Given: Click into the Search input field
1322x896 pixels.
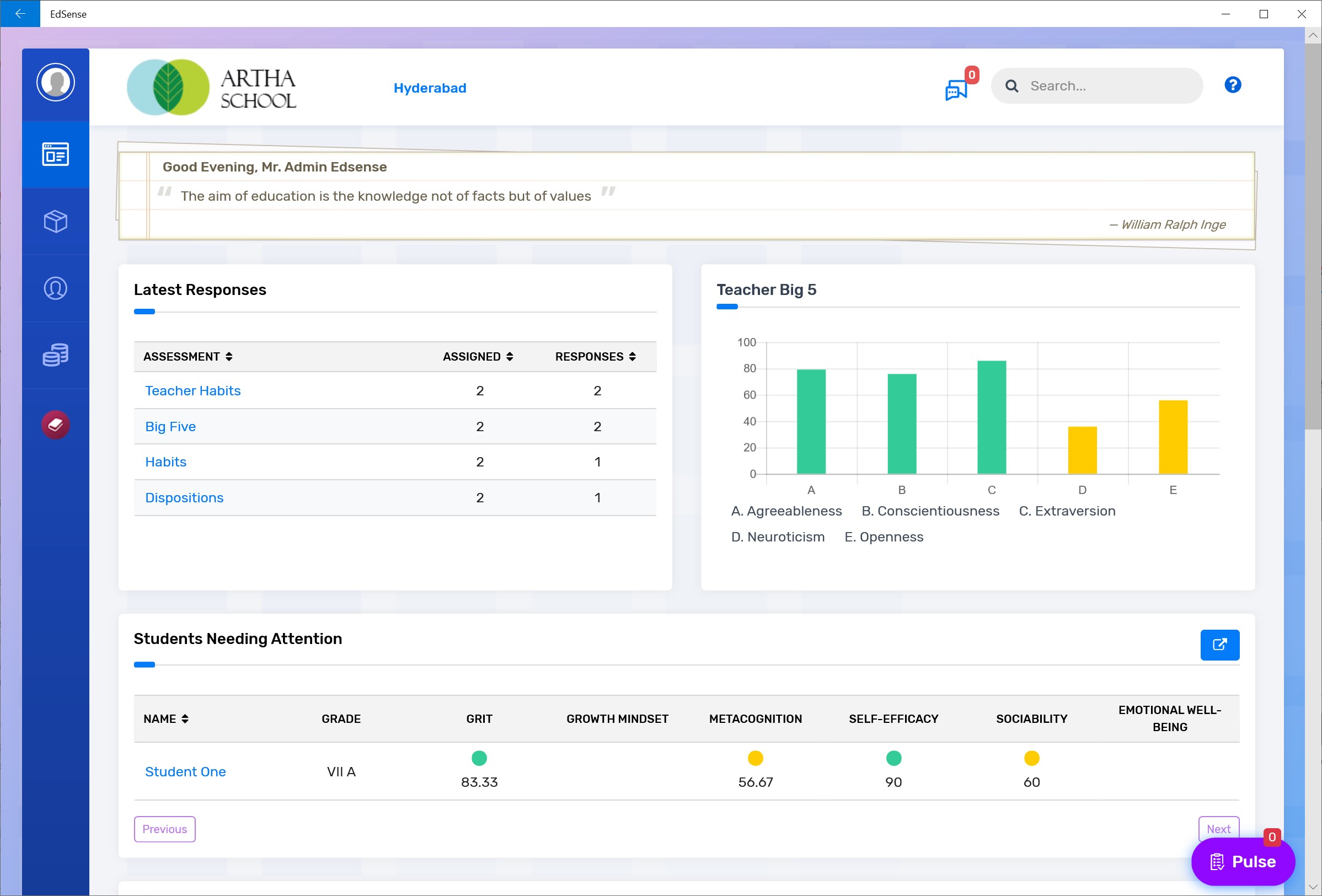Looking at the screenshot, I should pos(1109,86).
